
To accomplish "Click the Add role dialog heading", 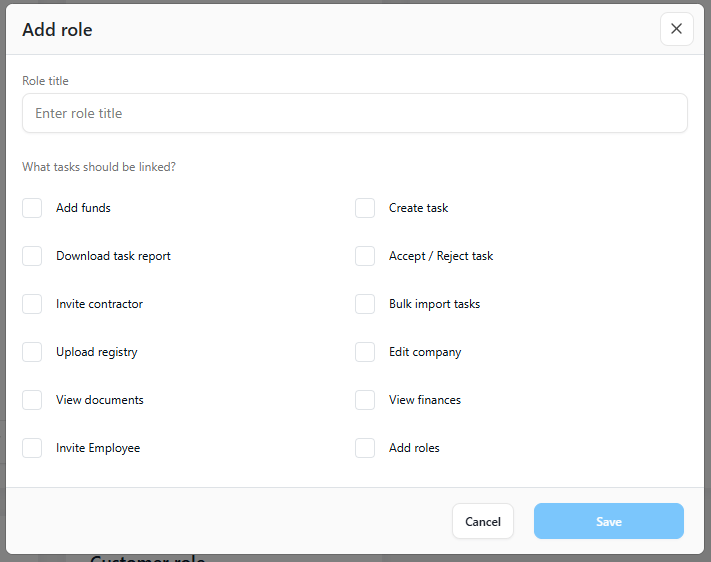I will (57, 30).
